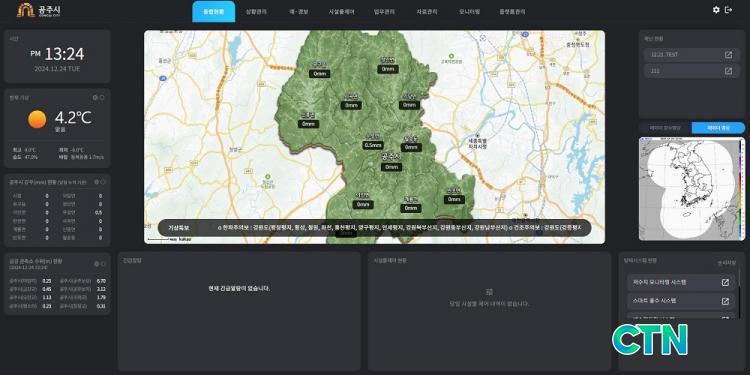Screen dimensions: 750x375
Task: Click the sun weather icon
Action: 37,119
